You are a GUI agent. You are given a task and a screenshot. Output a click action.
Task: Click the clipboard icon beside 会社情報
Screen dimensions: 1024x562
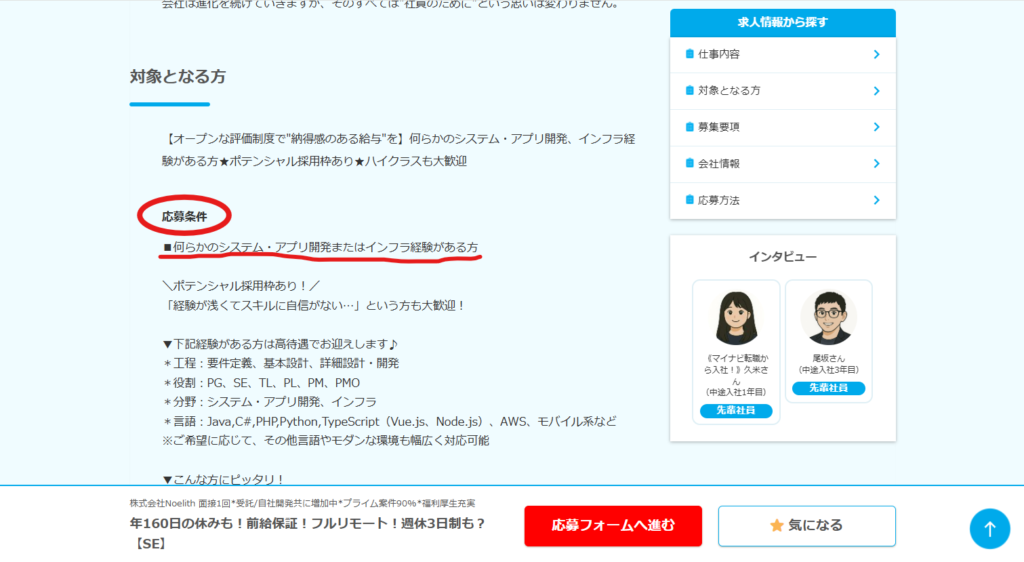point(689,163)
